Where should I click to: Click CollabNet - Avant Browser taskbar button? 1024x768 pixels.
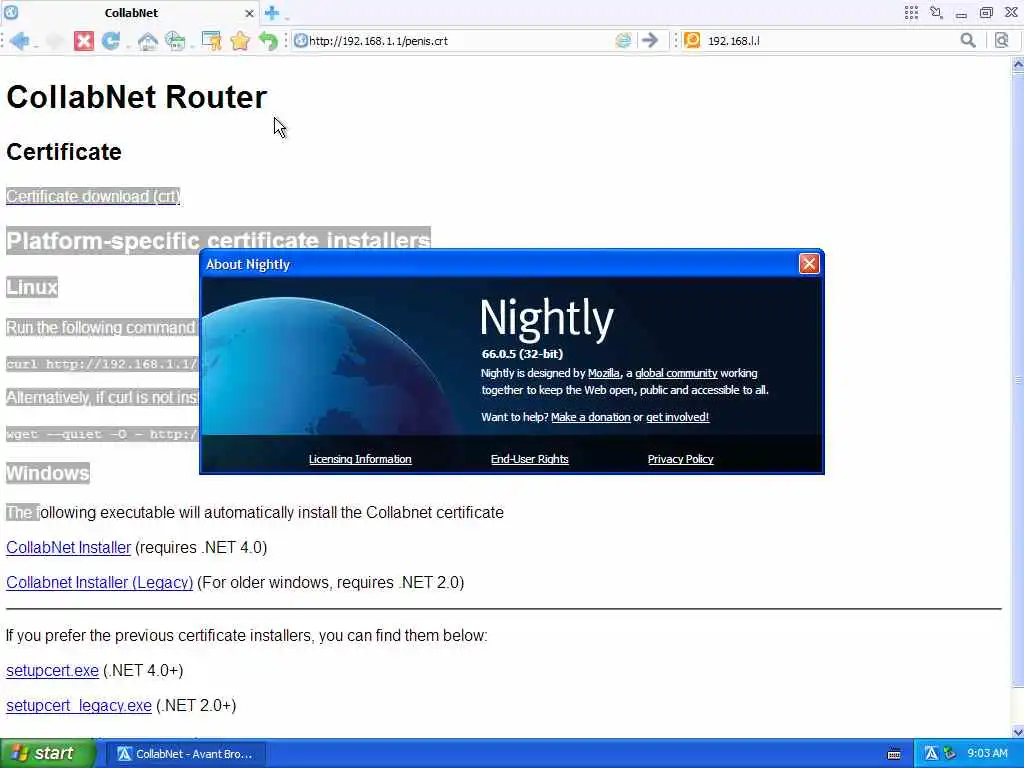pyautogui.click(x=185, y=754)
